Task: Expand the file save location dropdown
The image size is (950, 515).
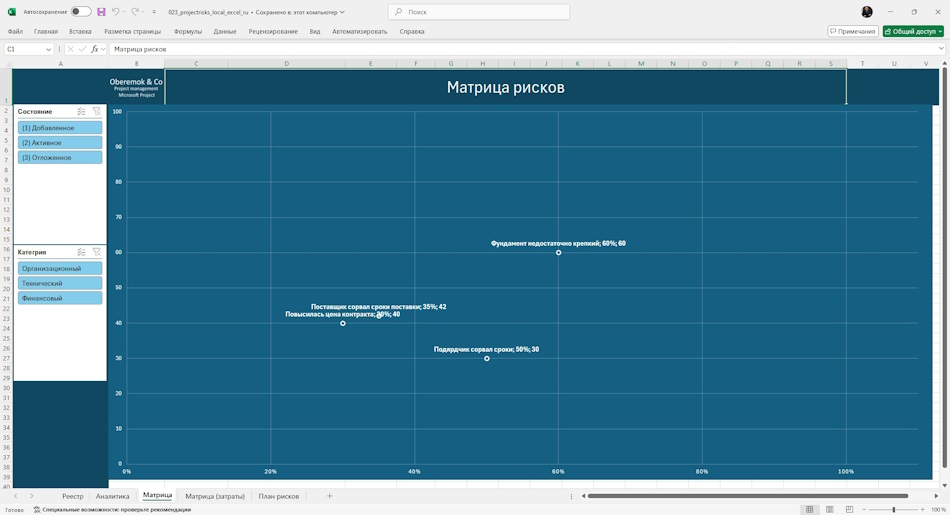Action: [342, 12]
